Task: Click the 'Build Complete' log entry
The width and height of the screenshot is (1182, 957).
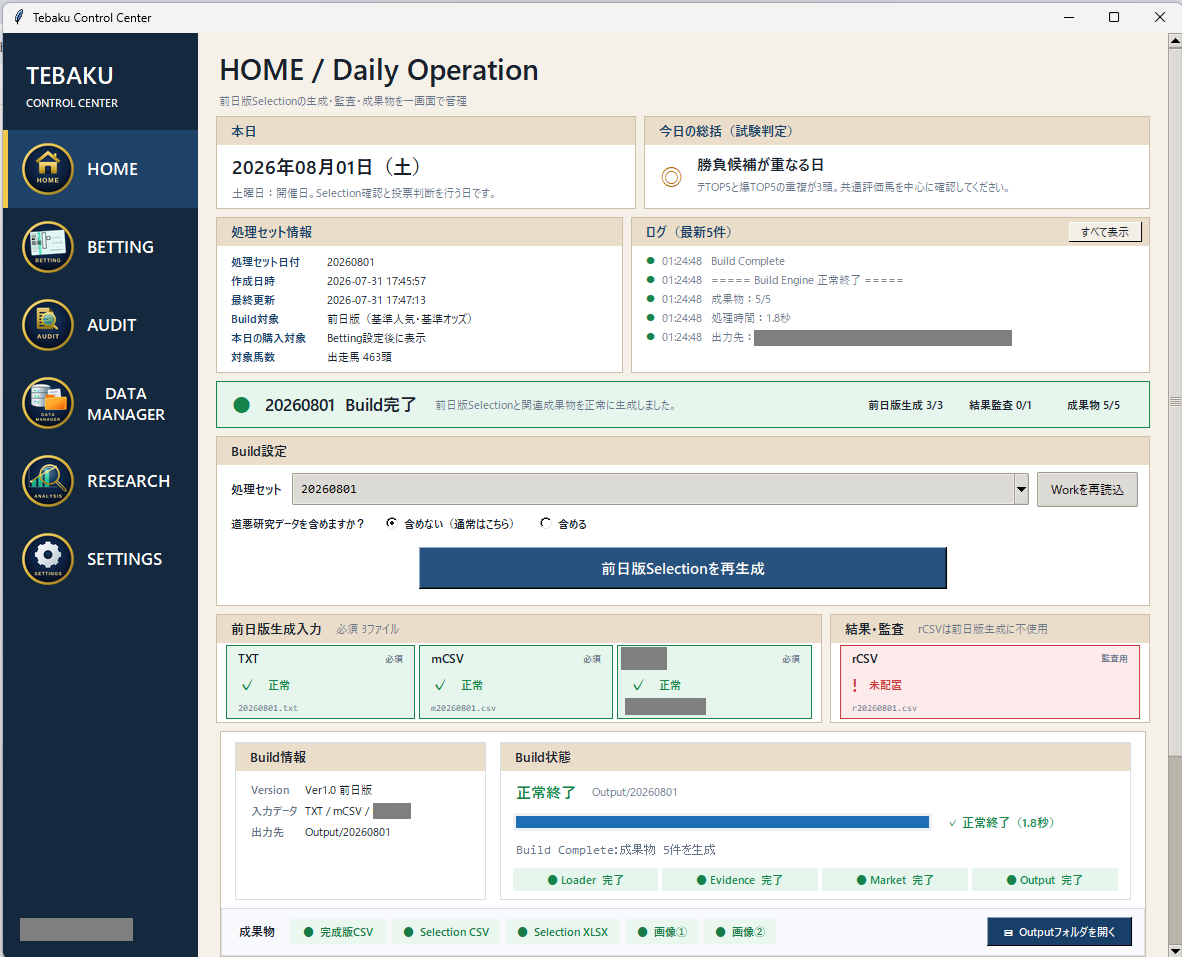Action: click(x=747, y=261)
